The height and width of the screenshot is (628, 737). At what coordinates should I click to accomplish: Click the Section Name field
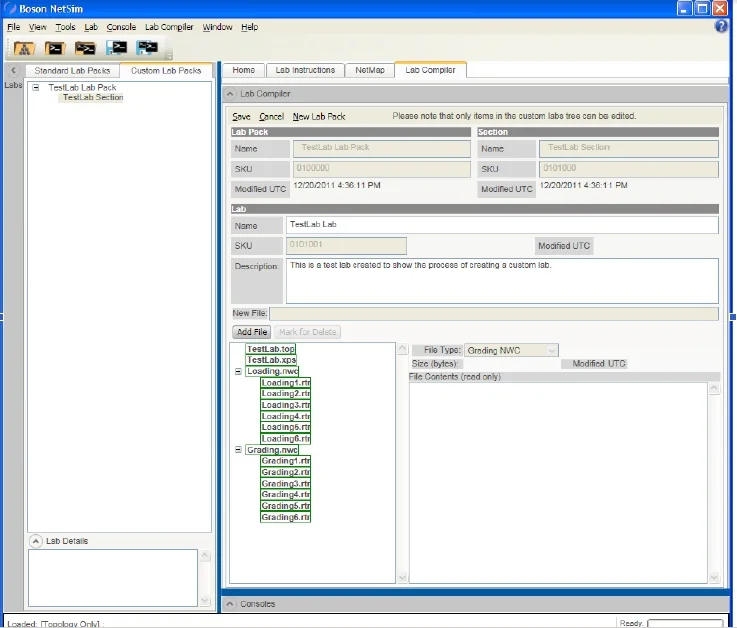tap(628, 149)
